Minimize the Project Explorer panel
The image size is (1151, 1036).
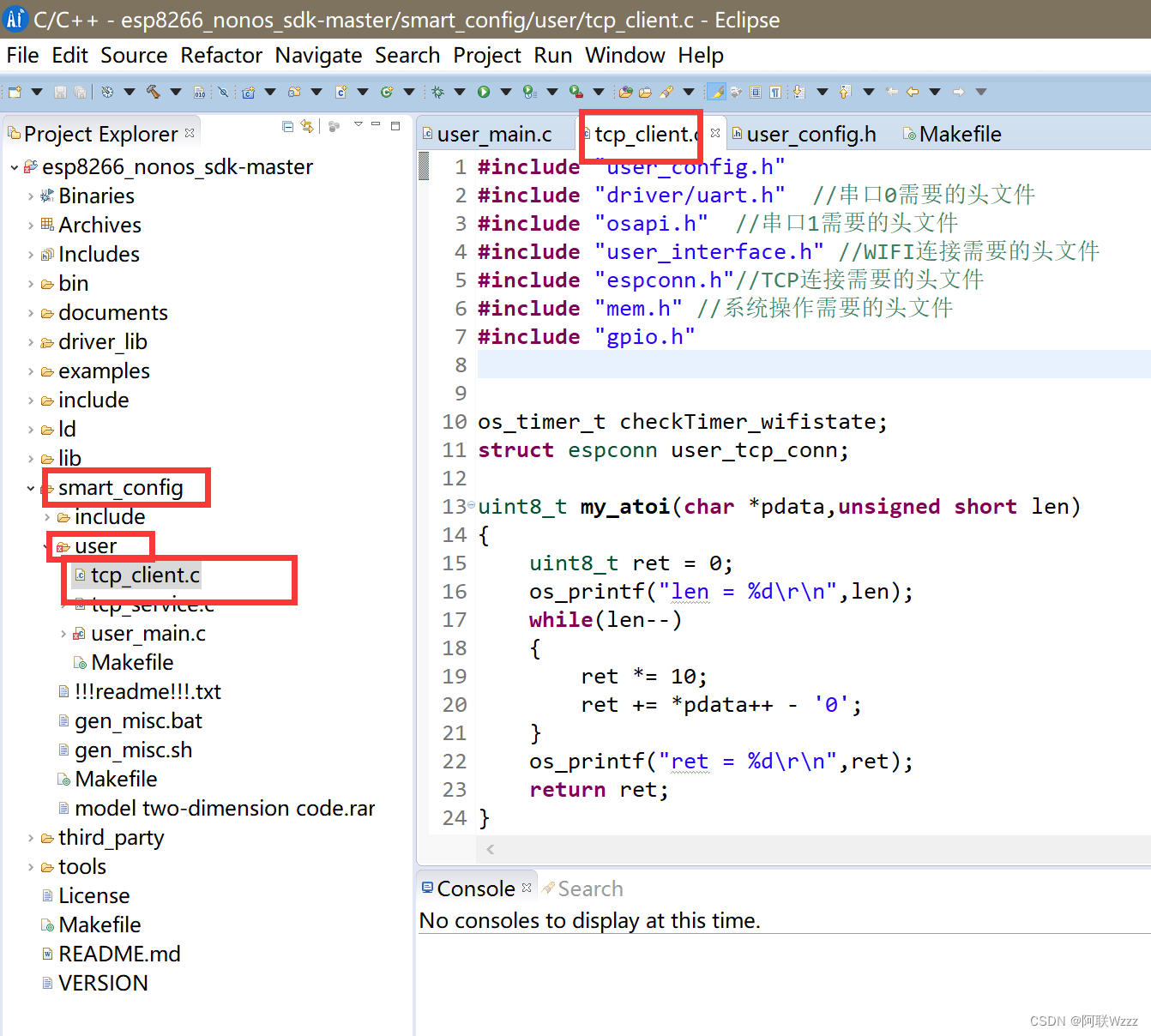tap(376, 123)
